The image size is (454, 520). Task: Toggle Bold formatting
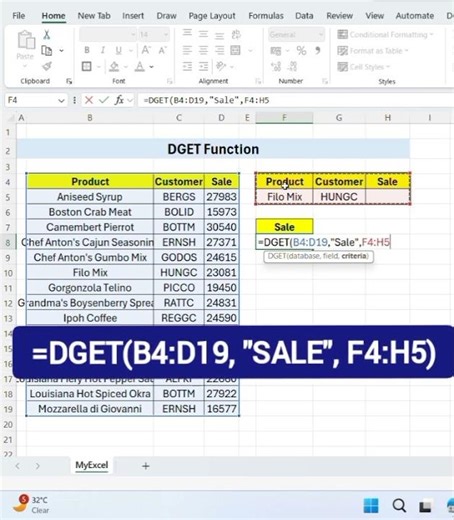click(x=87, y=50)
